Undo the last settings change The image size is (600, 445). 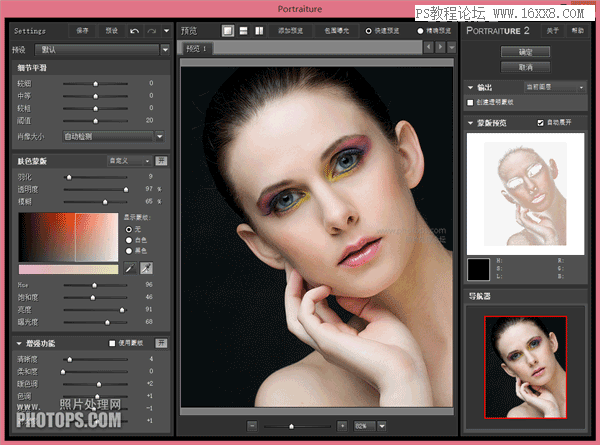coord(134,31)
